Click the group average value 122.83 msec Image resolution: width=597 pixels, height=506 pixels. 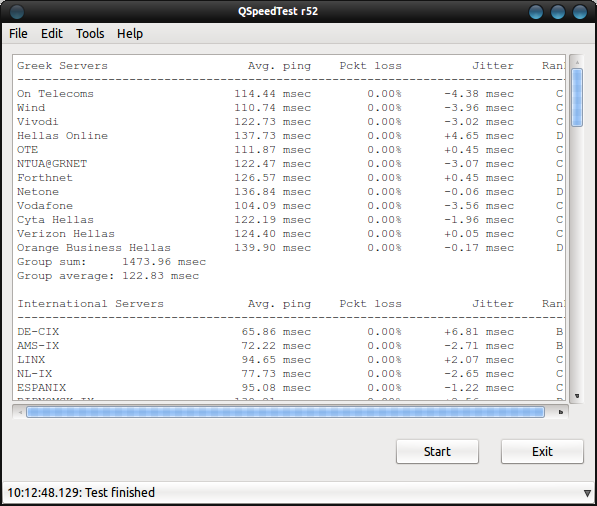[161, 276]
